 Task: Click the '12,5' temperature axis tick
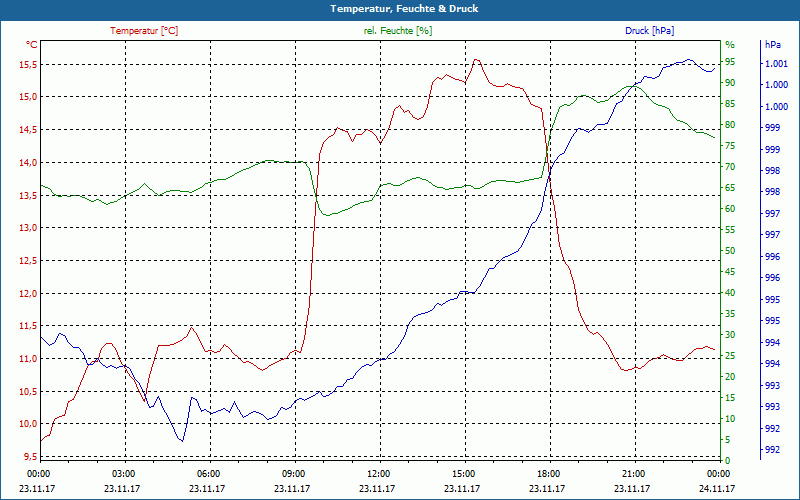tap(28, 261)
